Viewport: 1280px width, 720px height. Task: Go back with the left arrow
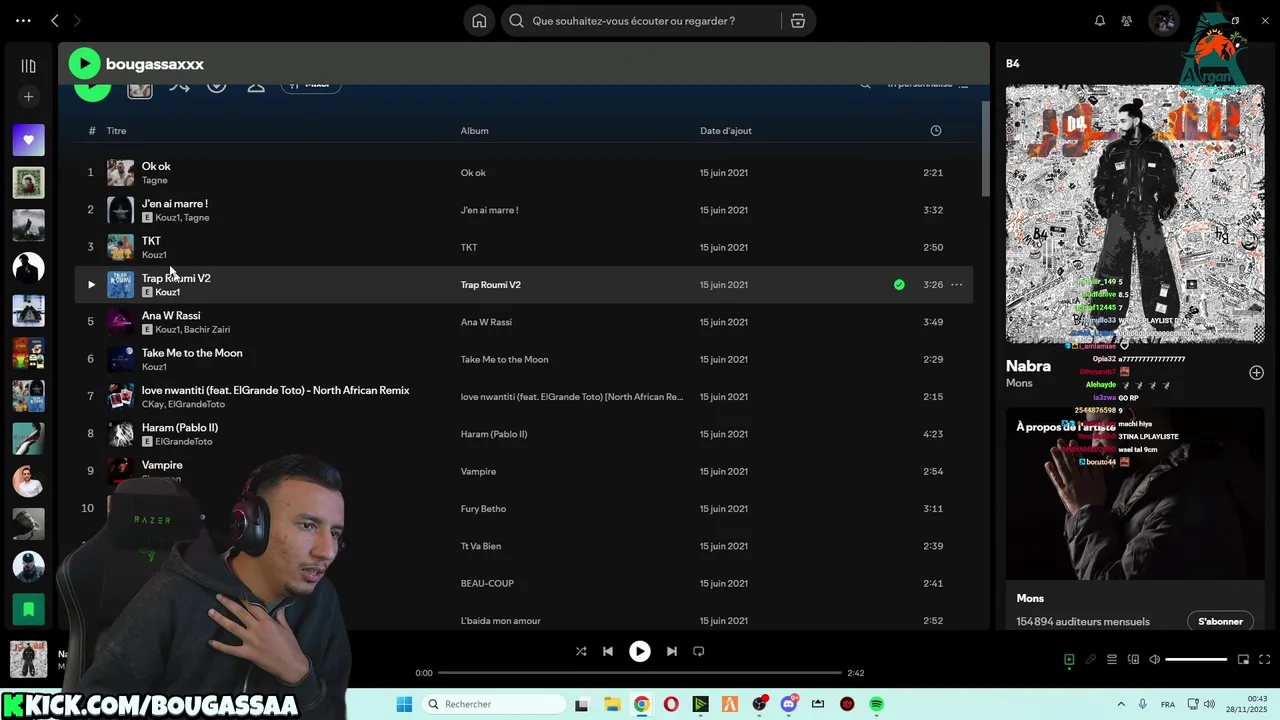pyautogui.click(x=55, y=21)
